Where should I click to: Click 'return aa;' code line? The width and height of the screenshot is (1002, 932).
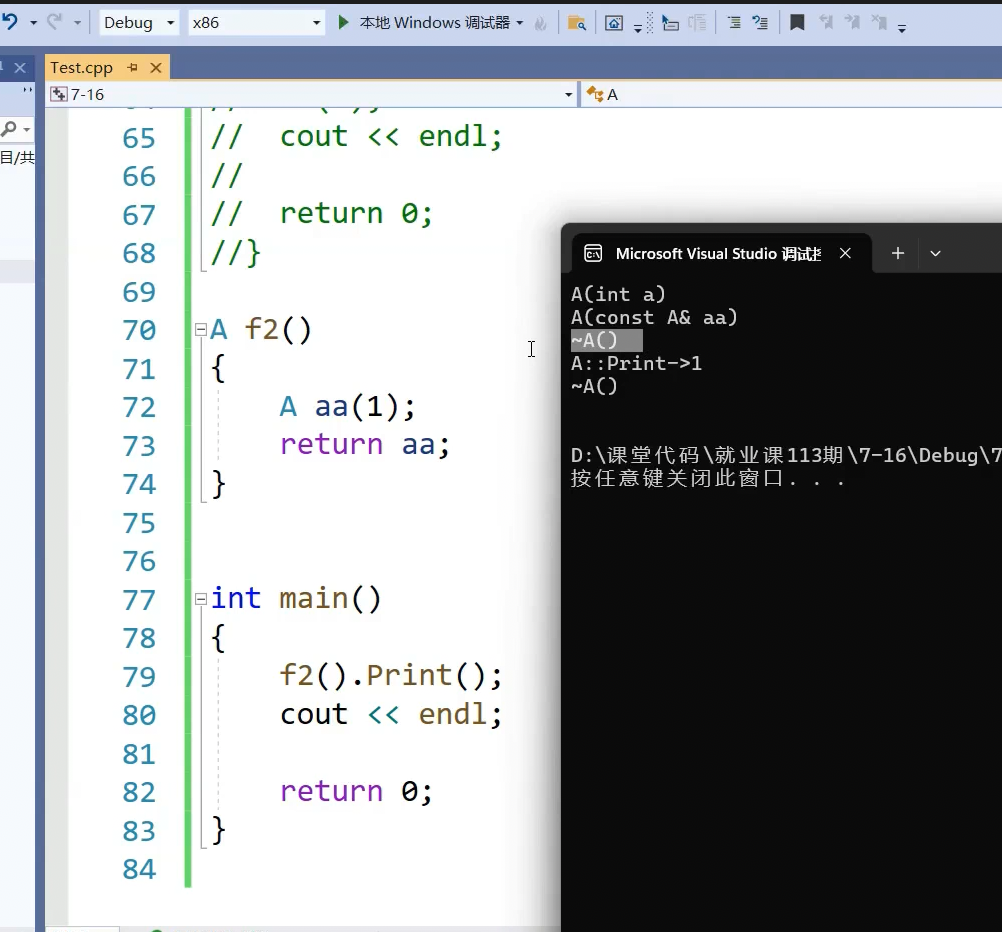click(365, 445)
